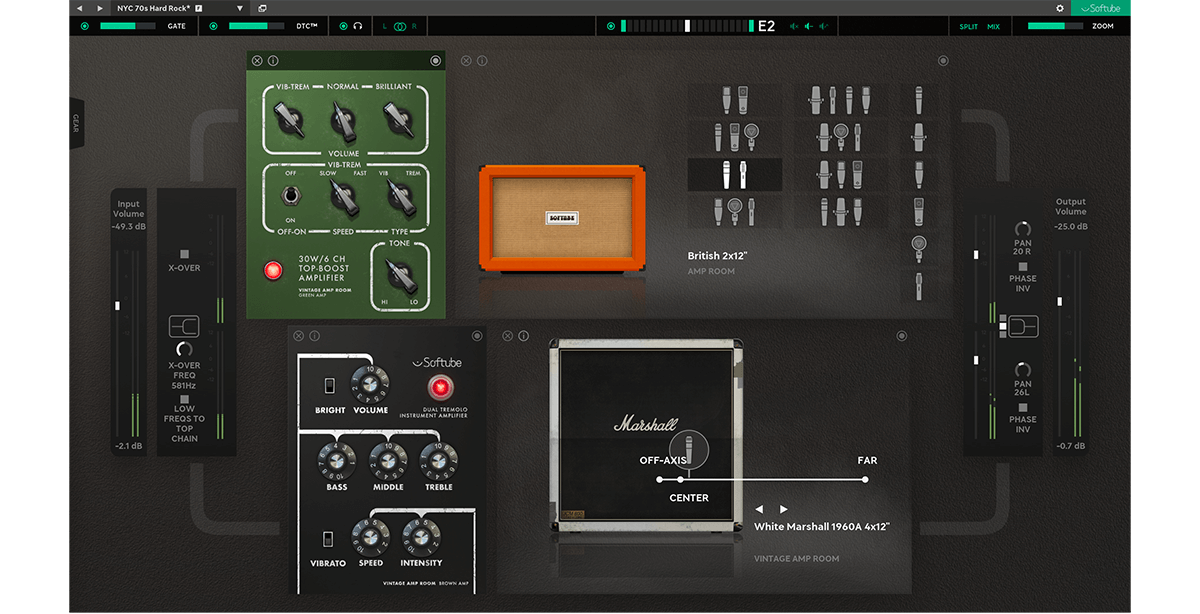Select the highlighted pencil mic pair

coord(735,174)
